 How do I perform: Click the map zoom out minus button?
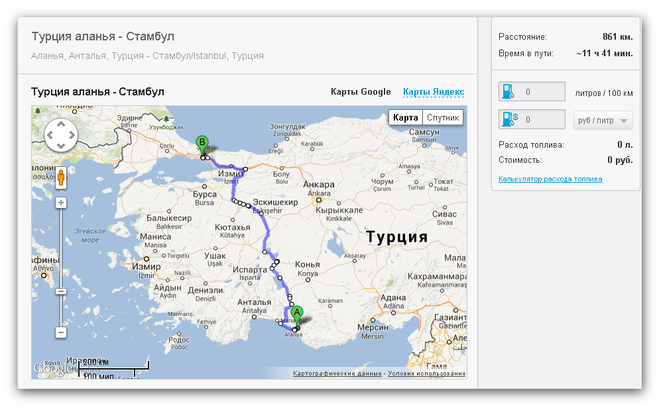click(61, 332)
